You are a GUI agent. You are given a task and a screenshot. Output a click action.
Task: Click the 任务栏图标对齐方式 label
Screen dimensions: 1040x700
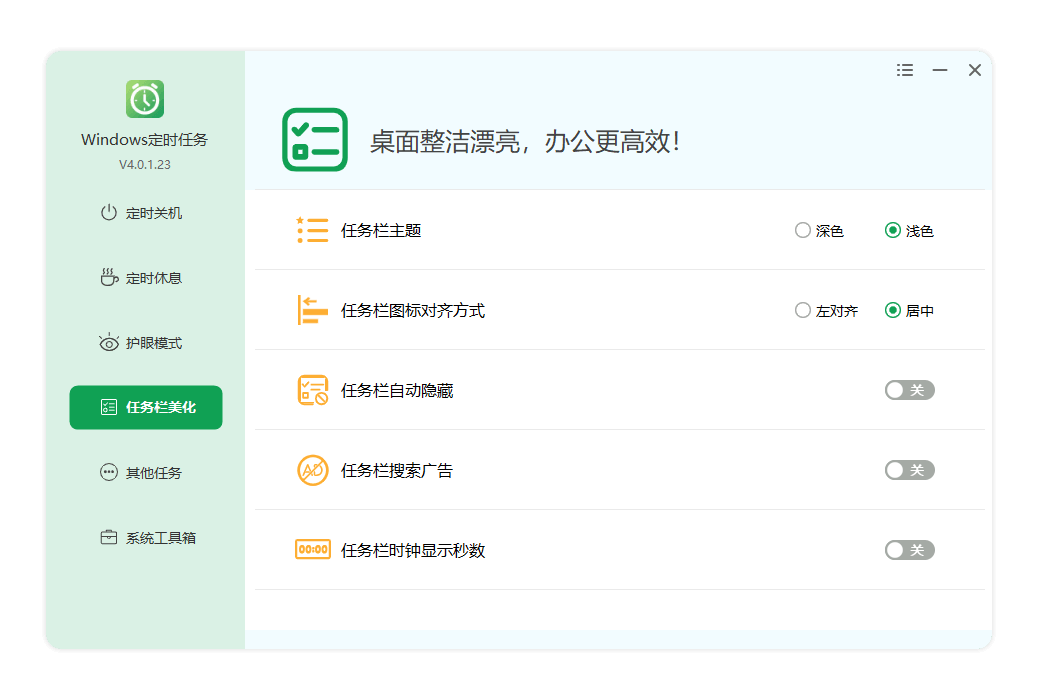[413, 311]
